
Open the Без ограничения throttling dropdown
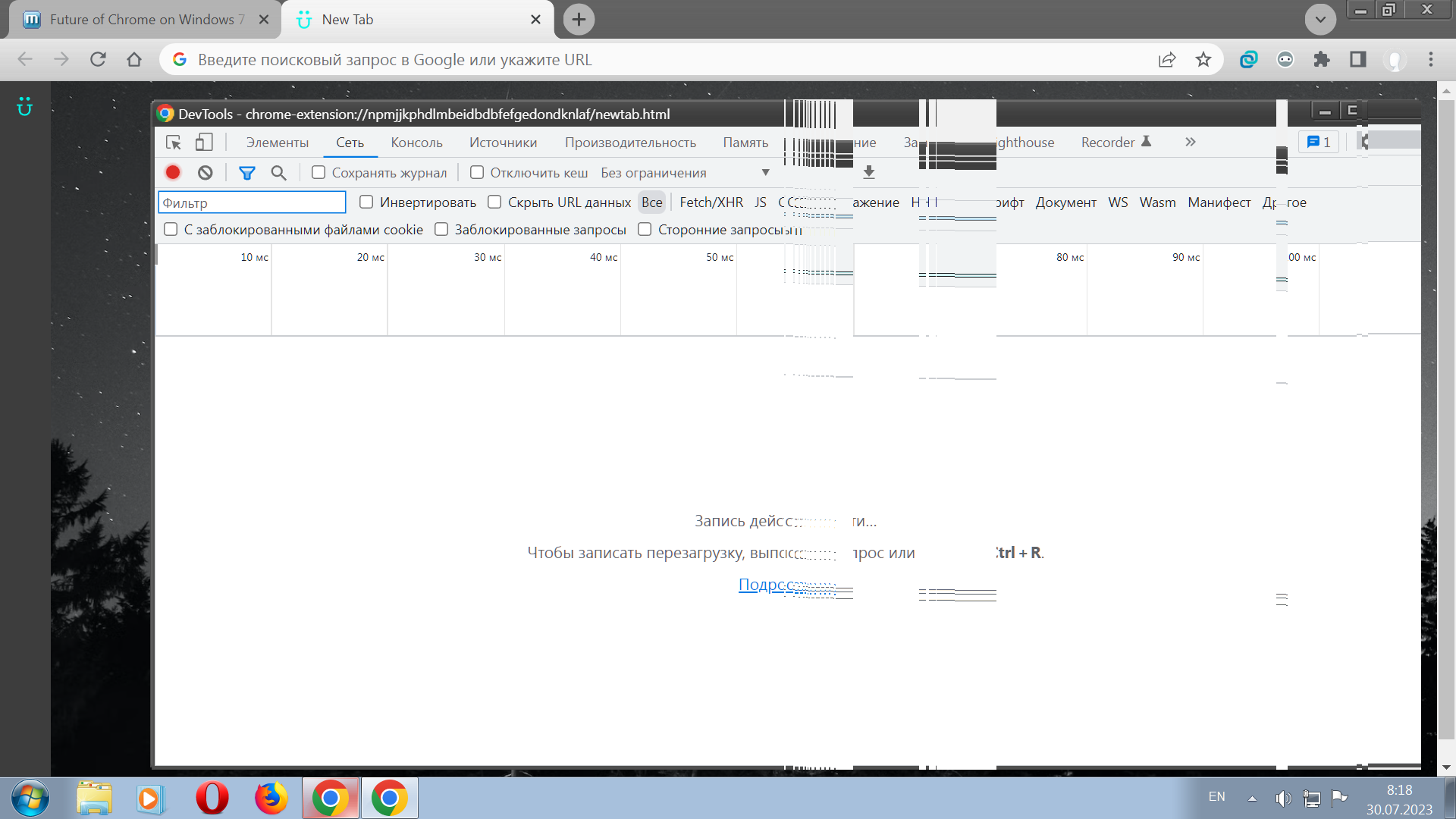coord(685,173)
